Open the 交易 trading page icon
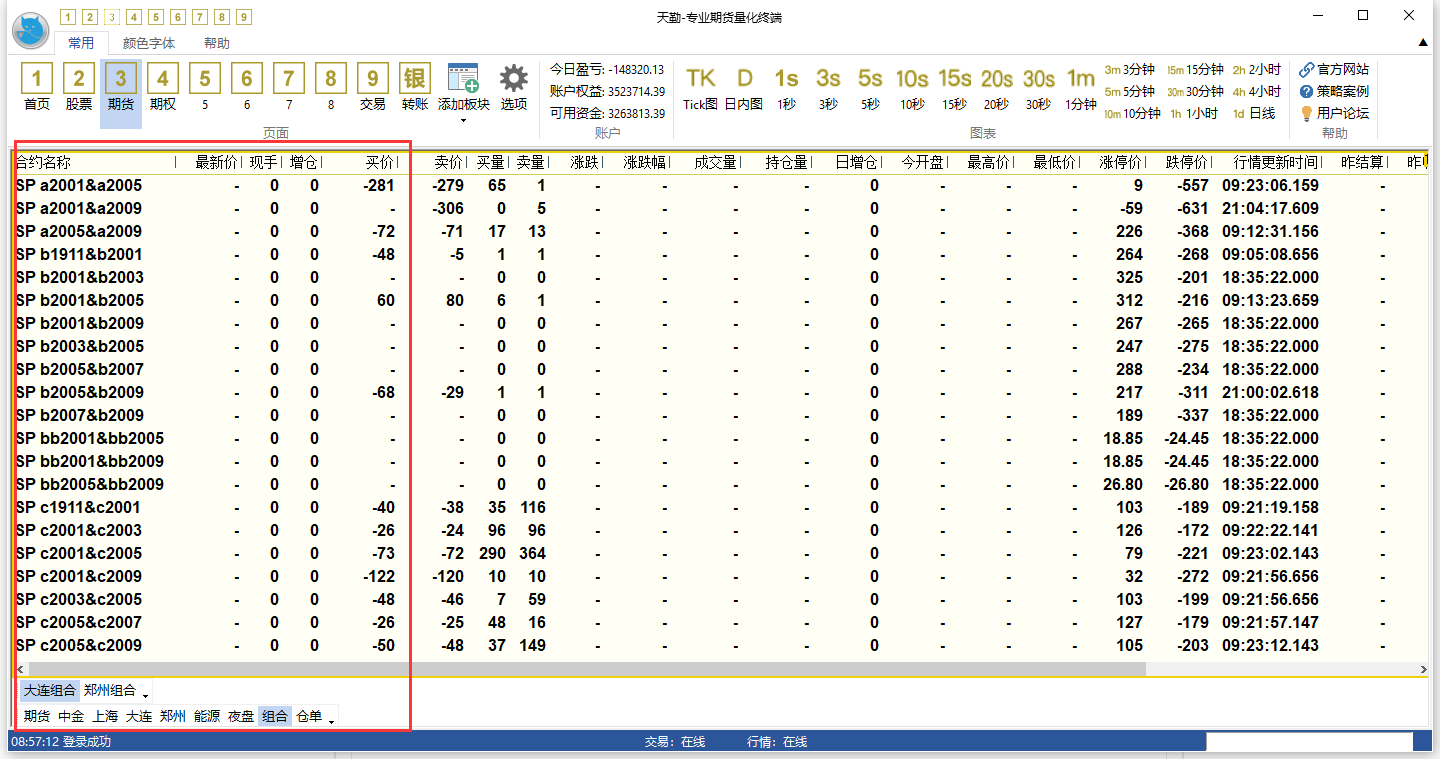 coord(373,88)
